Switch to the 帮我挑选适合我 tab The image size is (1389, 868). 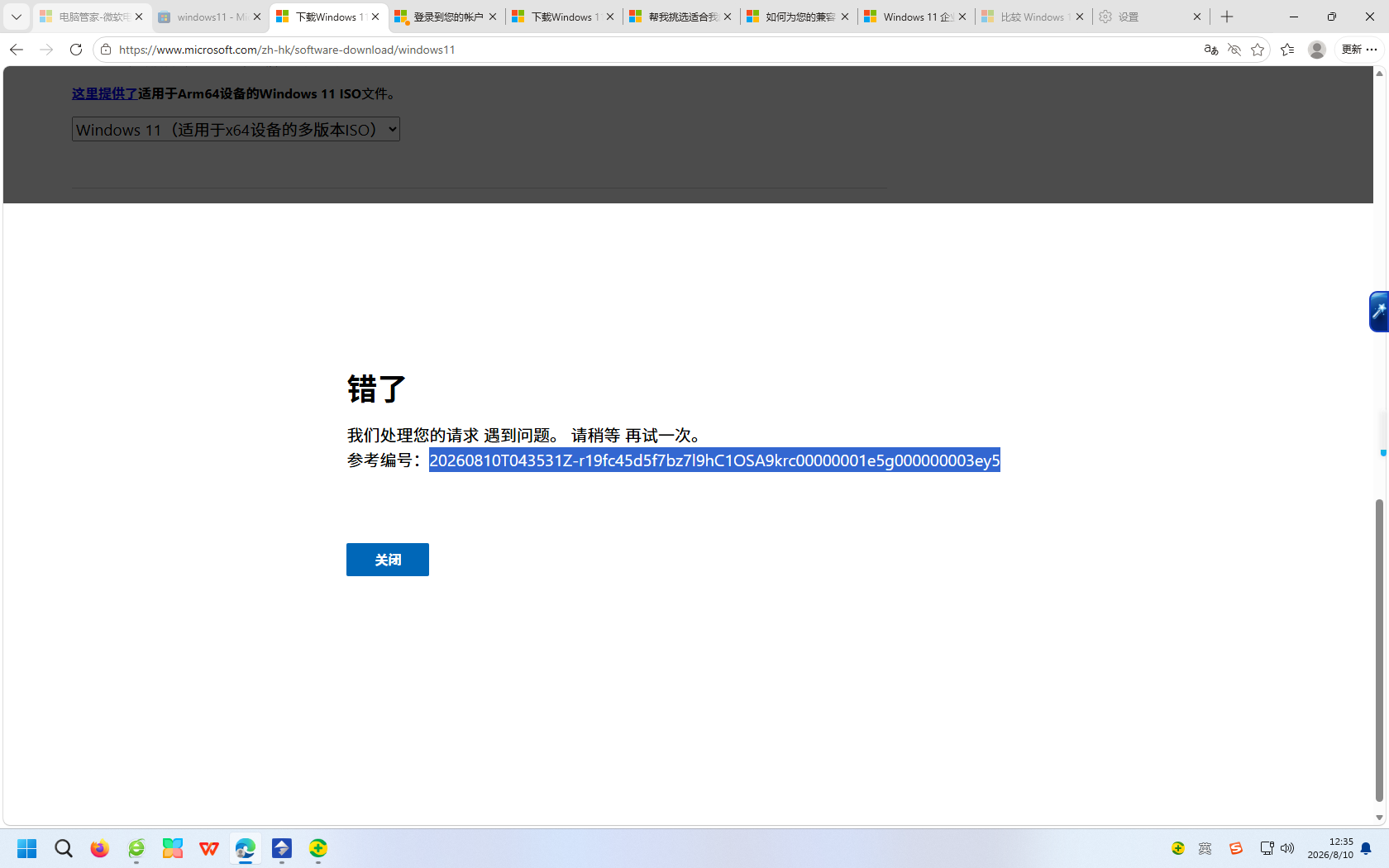click(680, 17)
